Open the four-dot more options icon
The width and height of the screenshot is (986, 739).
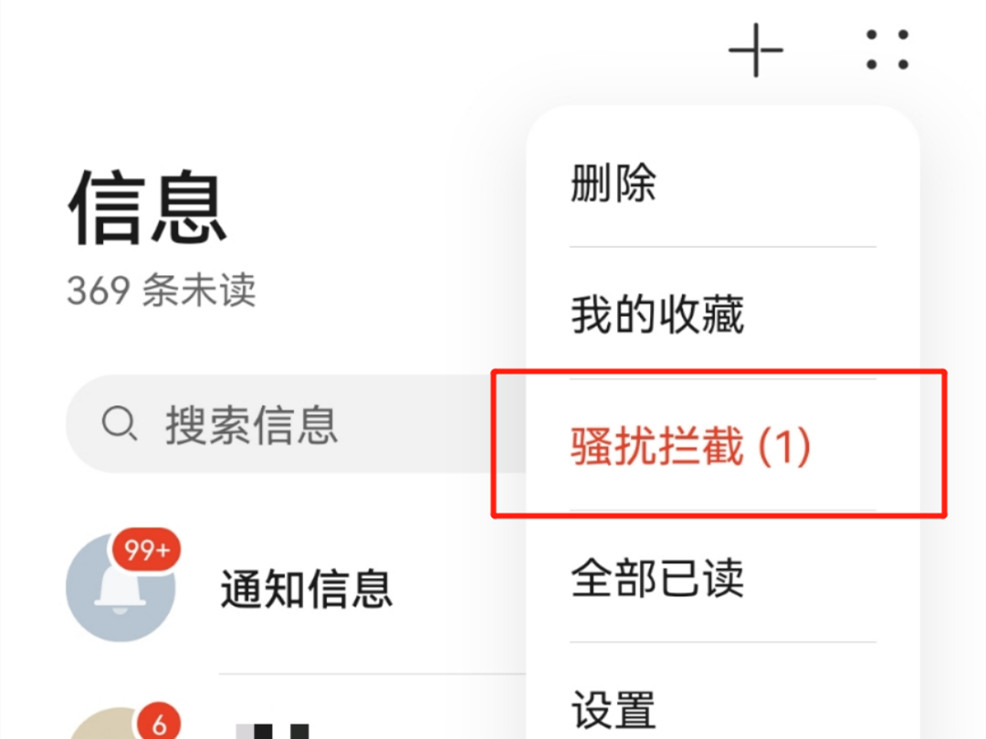(887, 50)
